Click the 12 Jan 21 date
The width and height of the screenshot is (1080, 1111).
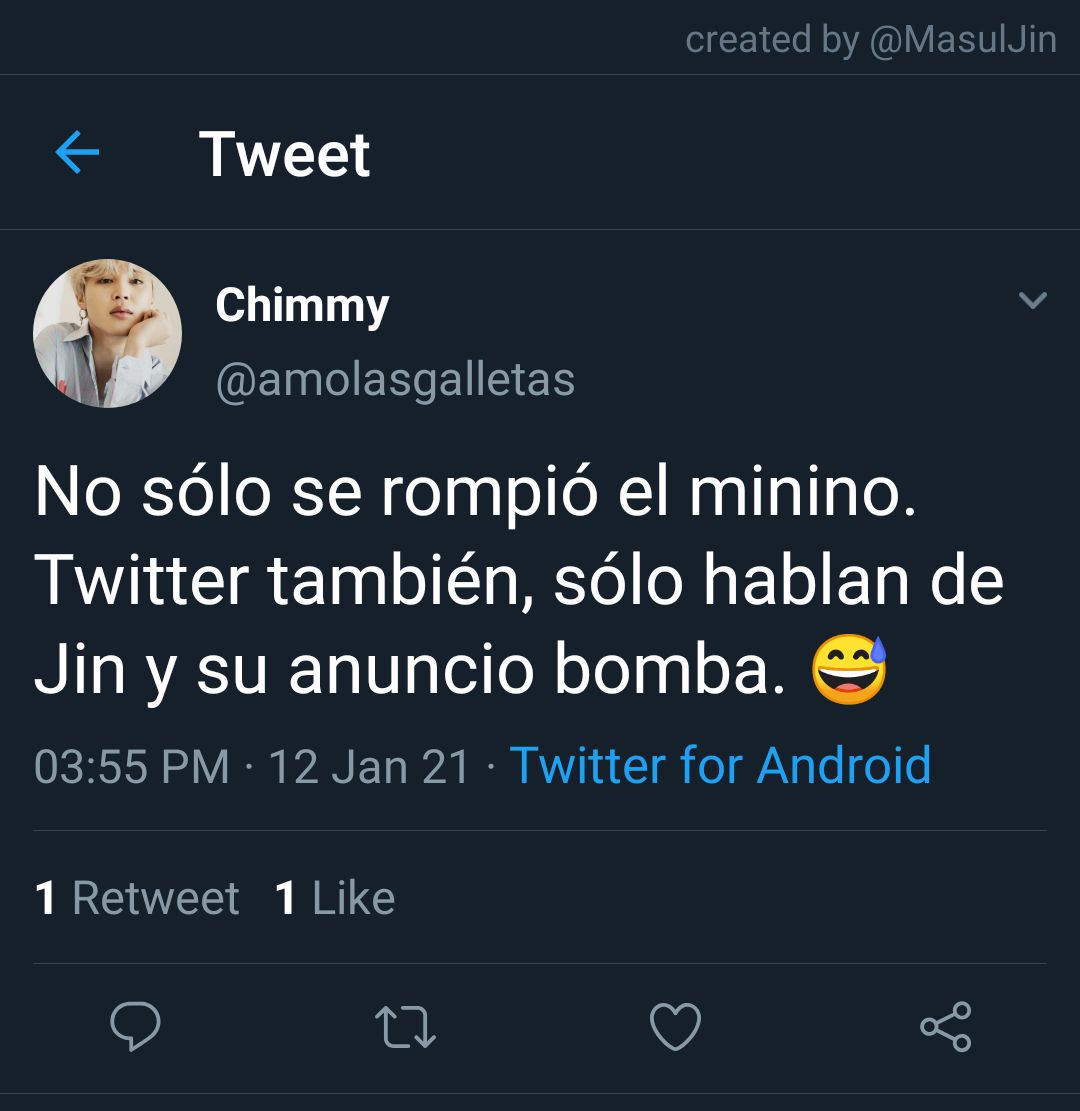(369, 767)
